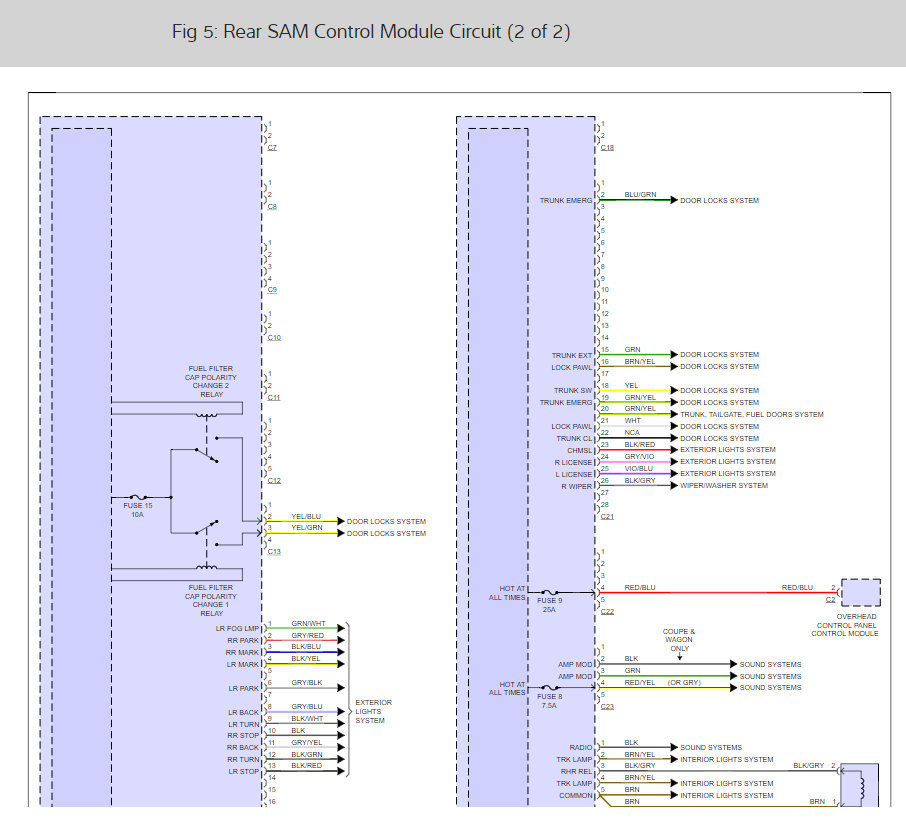This screenshot has width=906, height=820.
Task: Click the C13 connector label
Action: [273, 551]
